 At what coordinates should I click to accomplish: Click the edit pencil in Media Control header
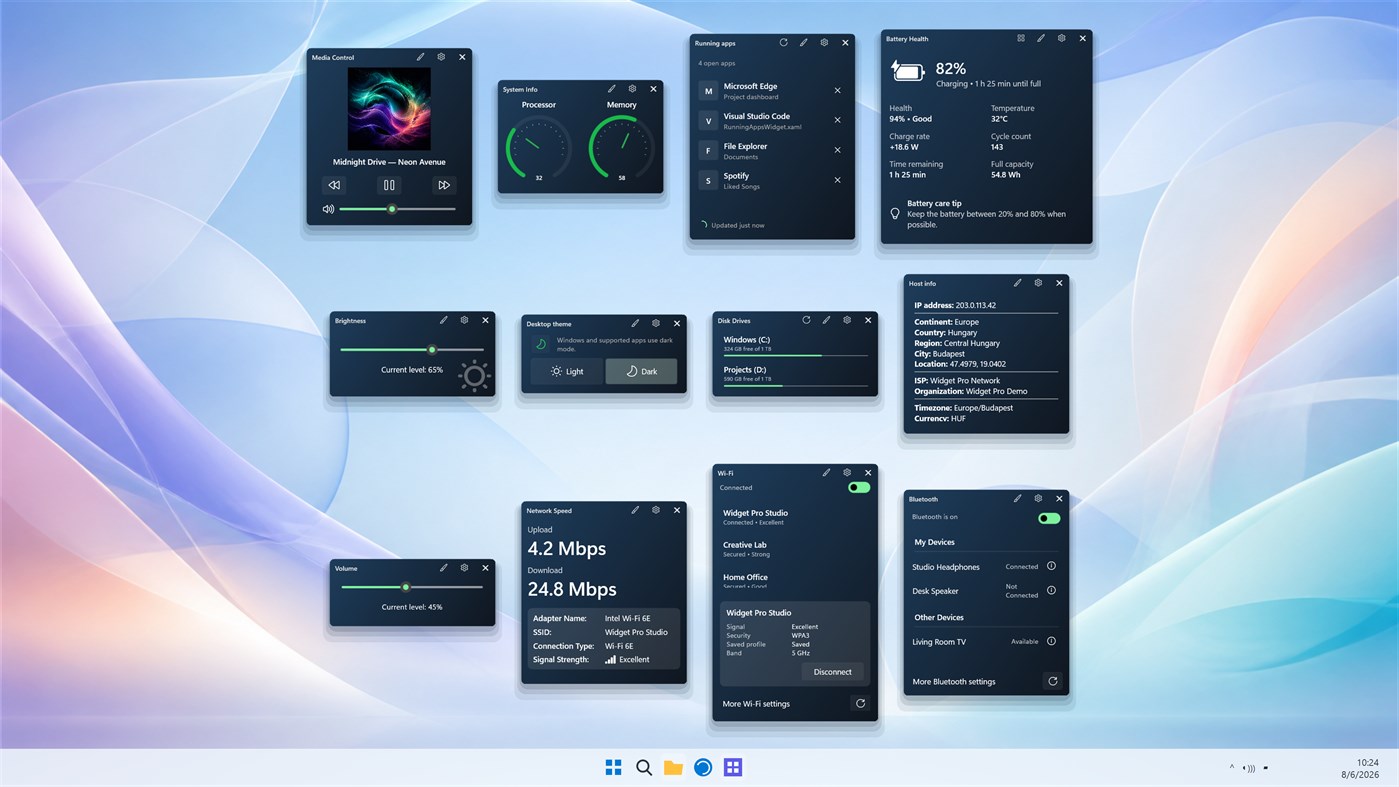421,57
